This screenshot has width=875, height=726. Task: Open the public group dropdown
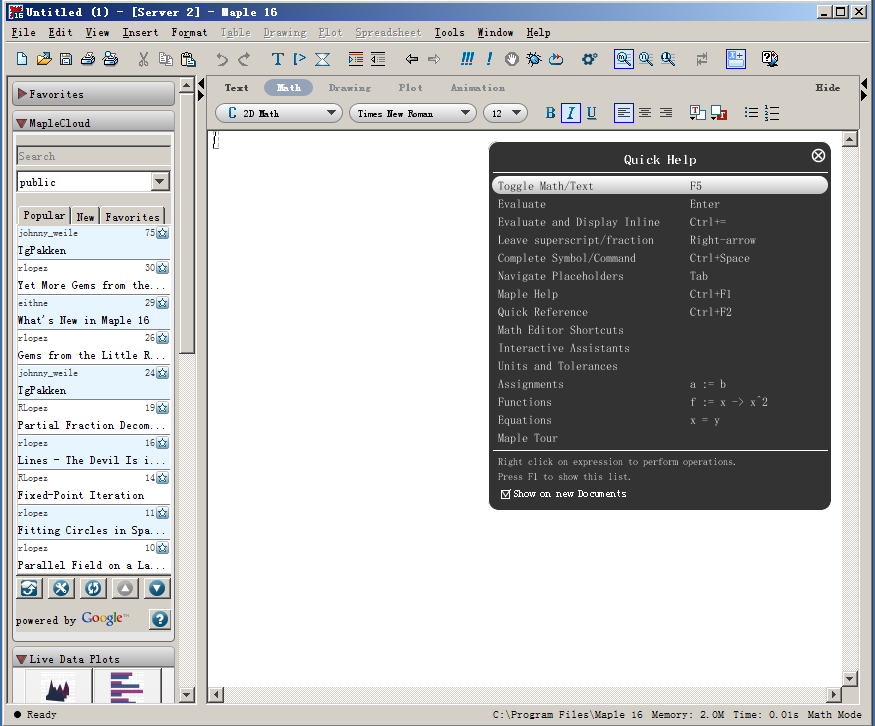click(x=160, y=181)
